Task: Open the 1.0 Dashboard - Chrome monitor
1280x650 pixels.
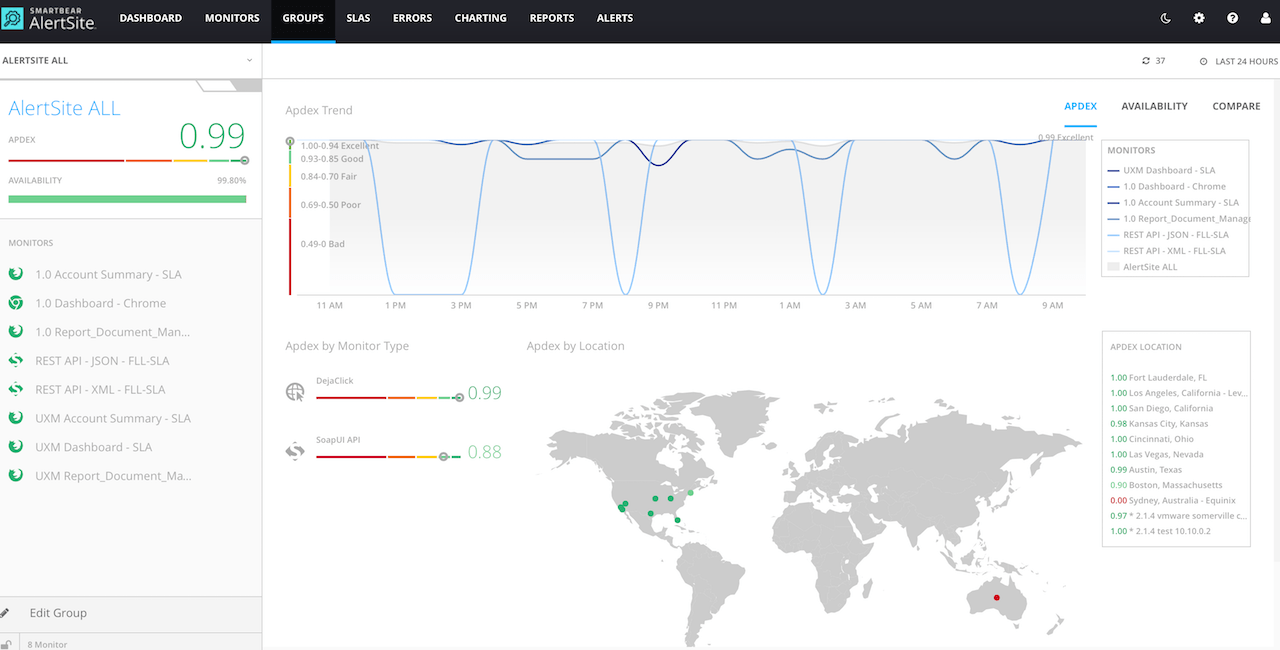Action: 100,303
